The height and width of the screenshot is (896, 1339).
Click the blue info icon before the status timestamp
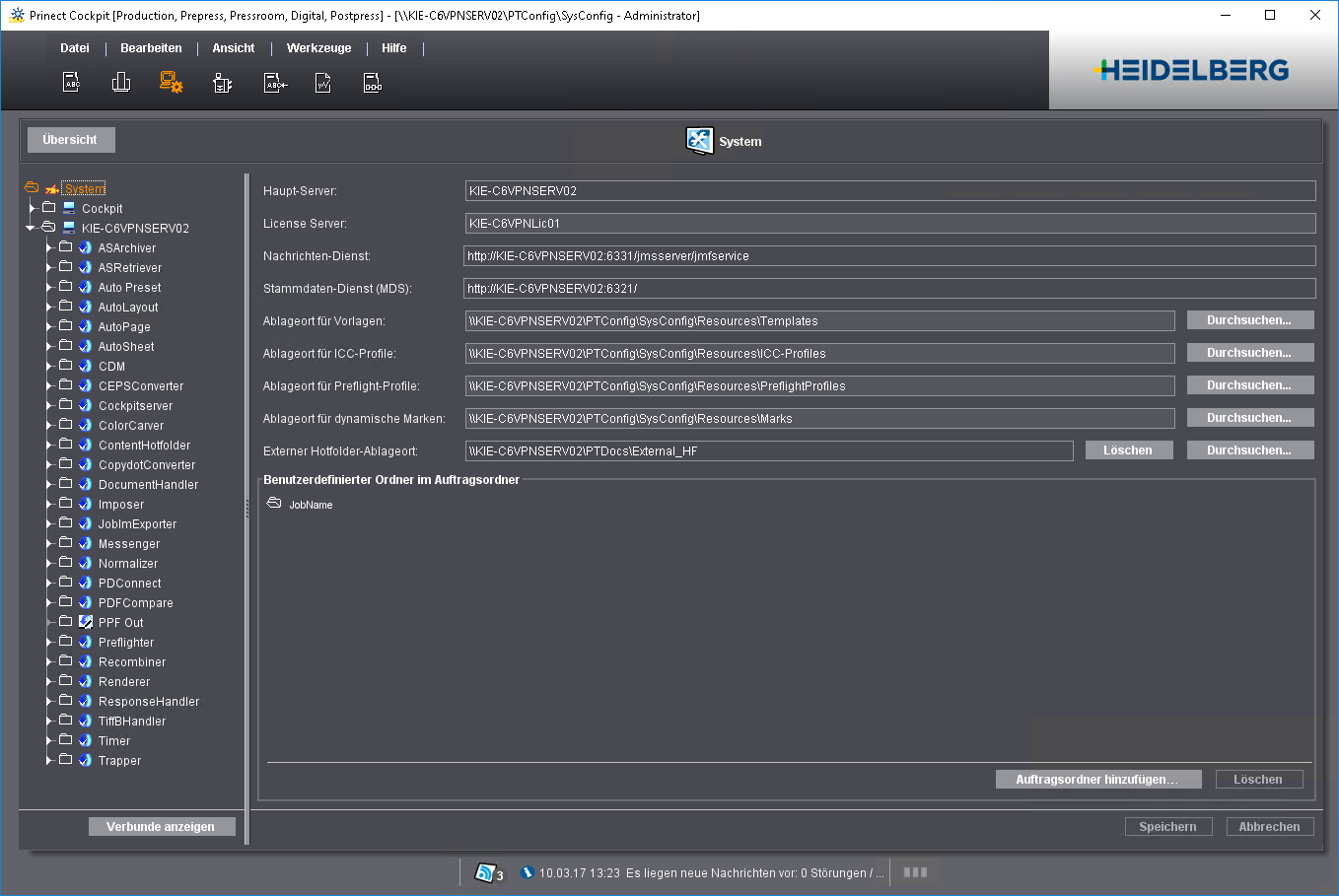point(528,872)
